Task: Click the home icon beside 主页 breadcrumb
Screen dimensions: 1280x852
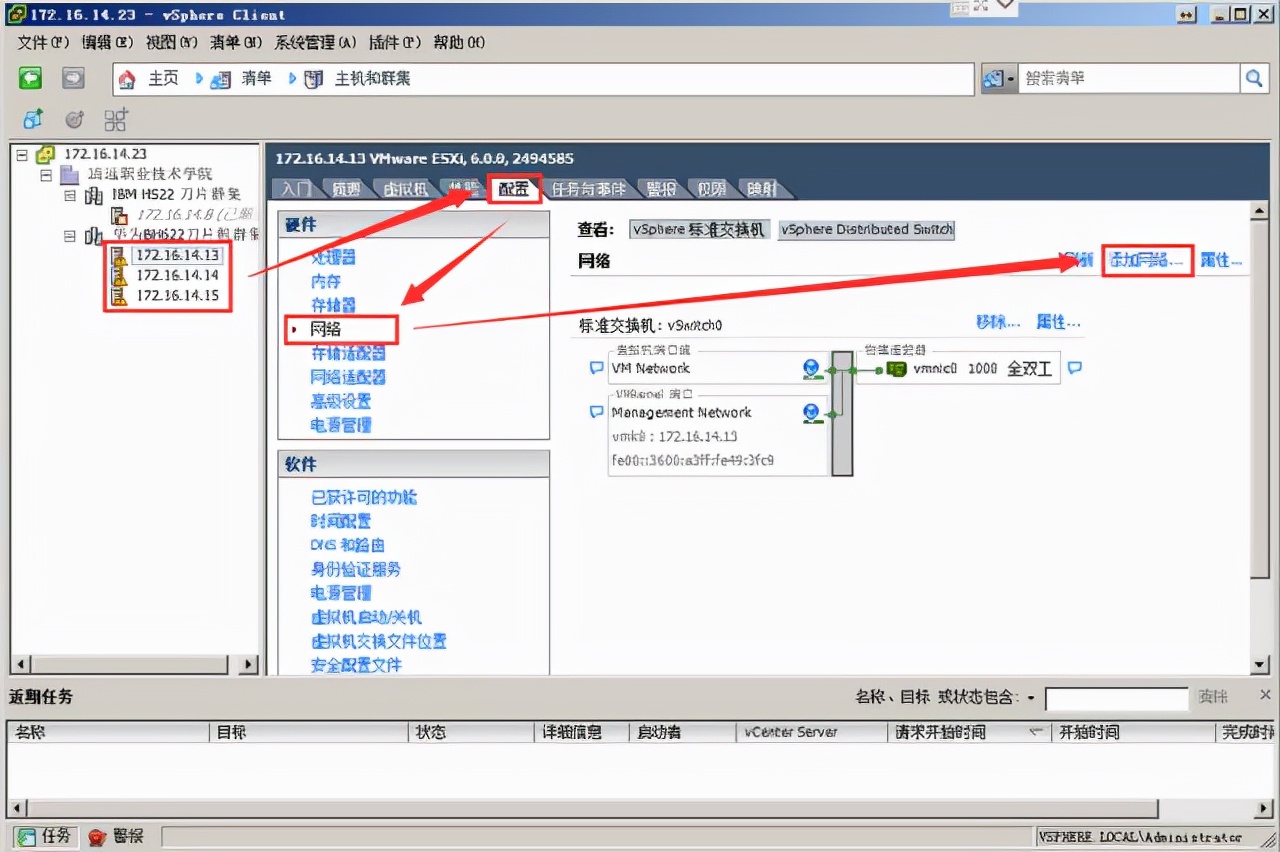Action: pyautogui.click(x=127, y=78)
